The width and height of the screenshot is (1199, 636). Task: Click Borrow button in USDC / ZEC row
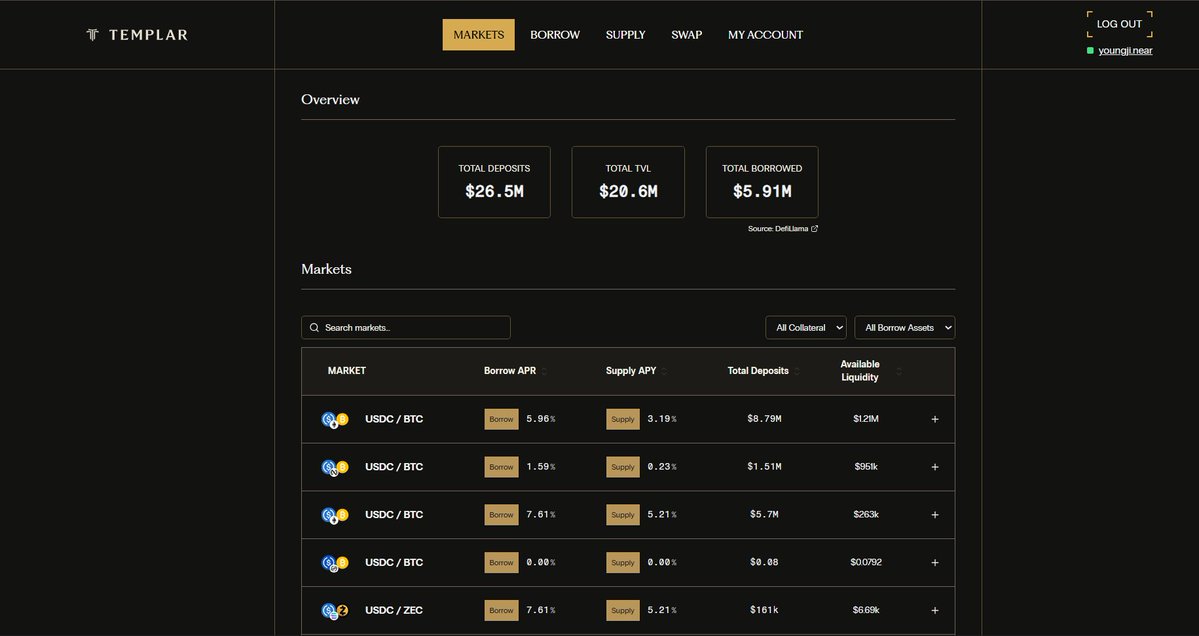502,610
